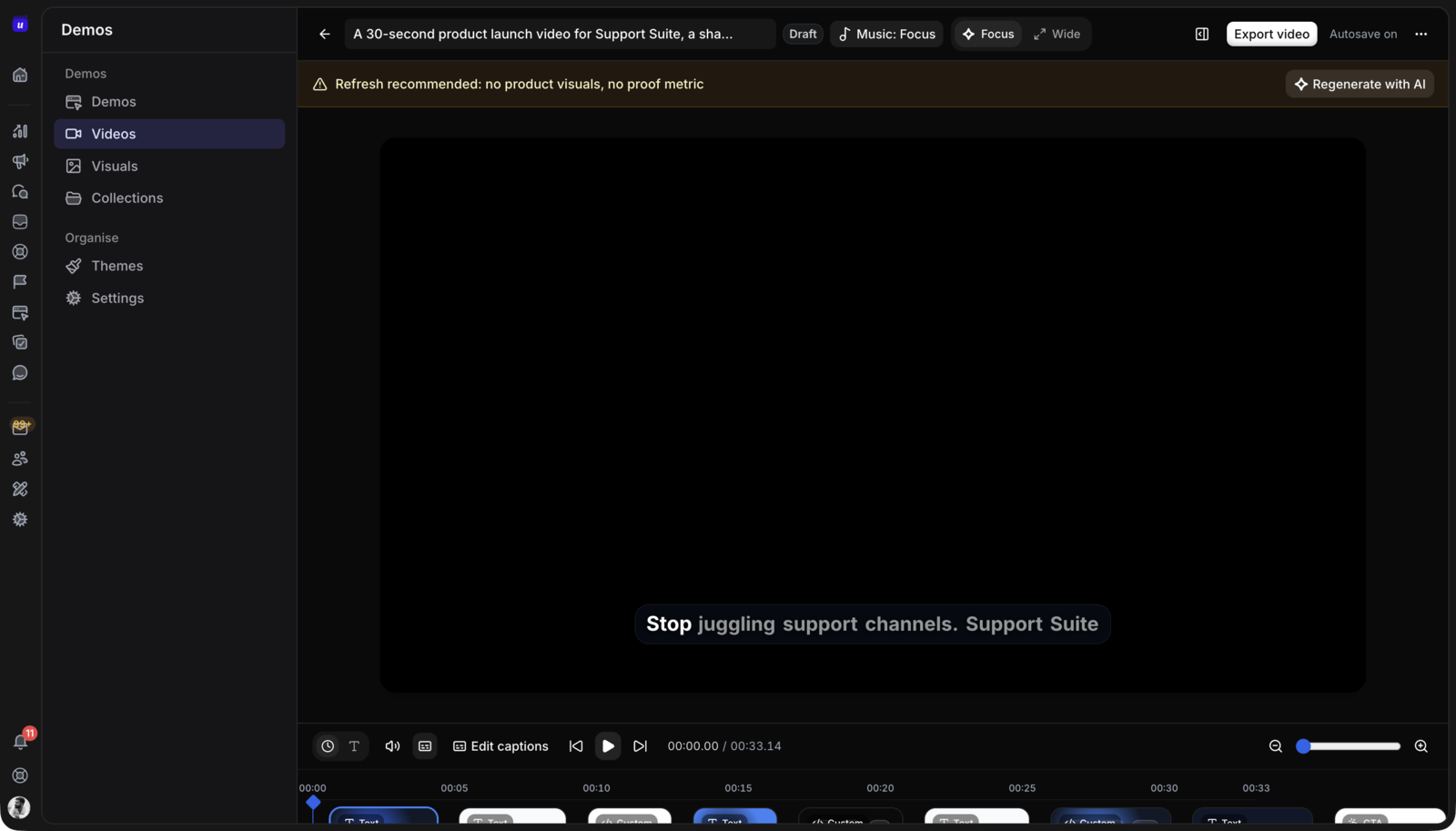The width and height of the screenshot is (1456, 831).
Task: Open the gear settings icon in the rail
Action: click(20, 519)
